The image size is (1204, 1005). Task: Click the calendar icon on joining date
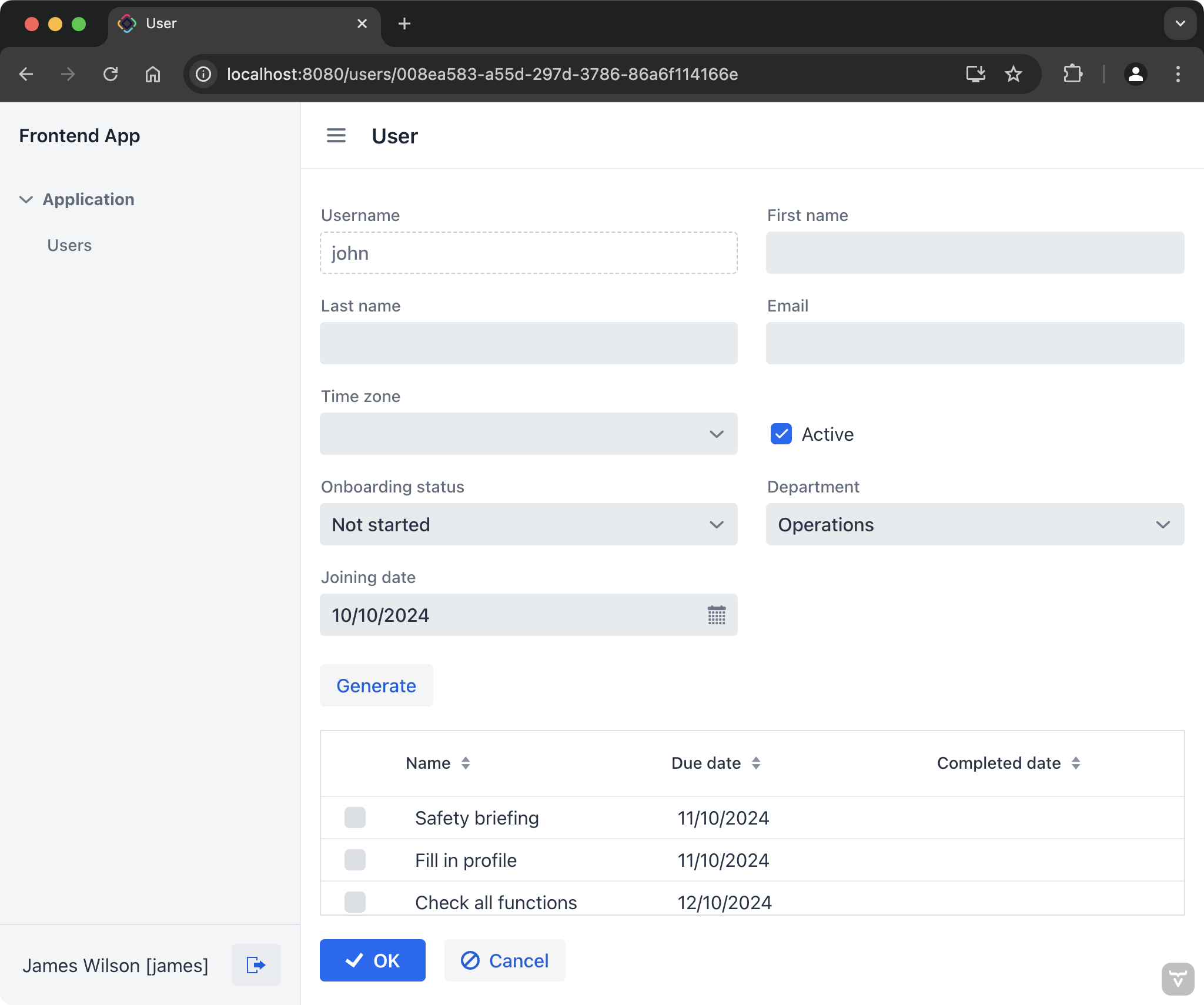click(x=716, y=615)
